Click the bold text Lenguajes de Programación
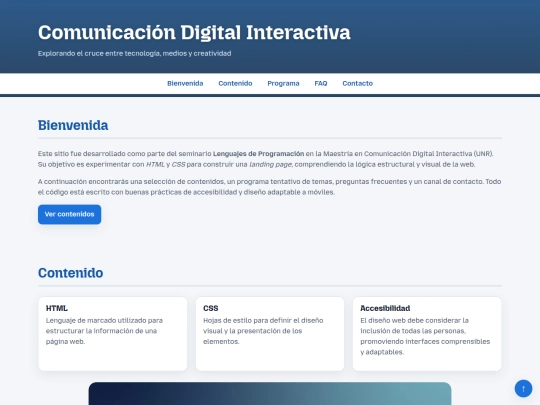The image size is (540, 405). tap(258, 154)
